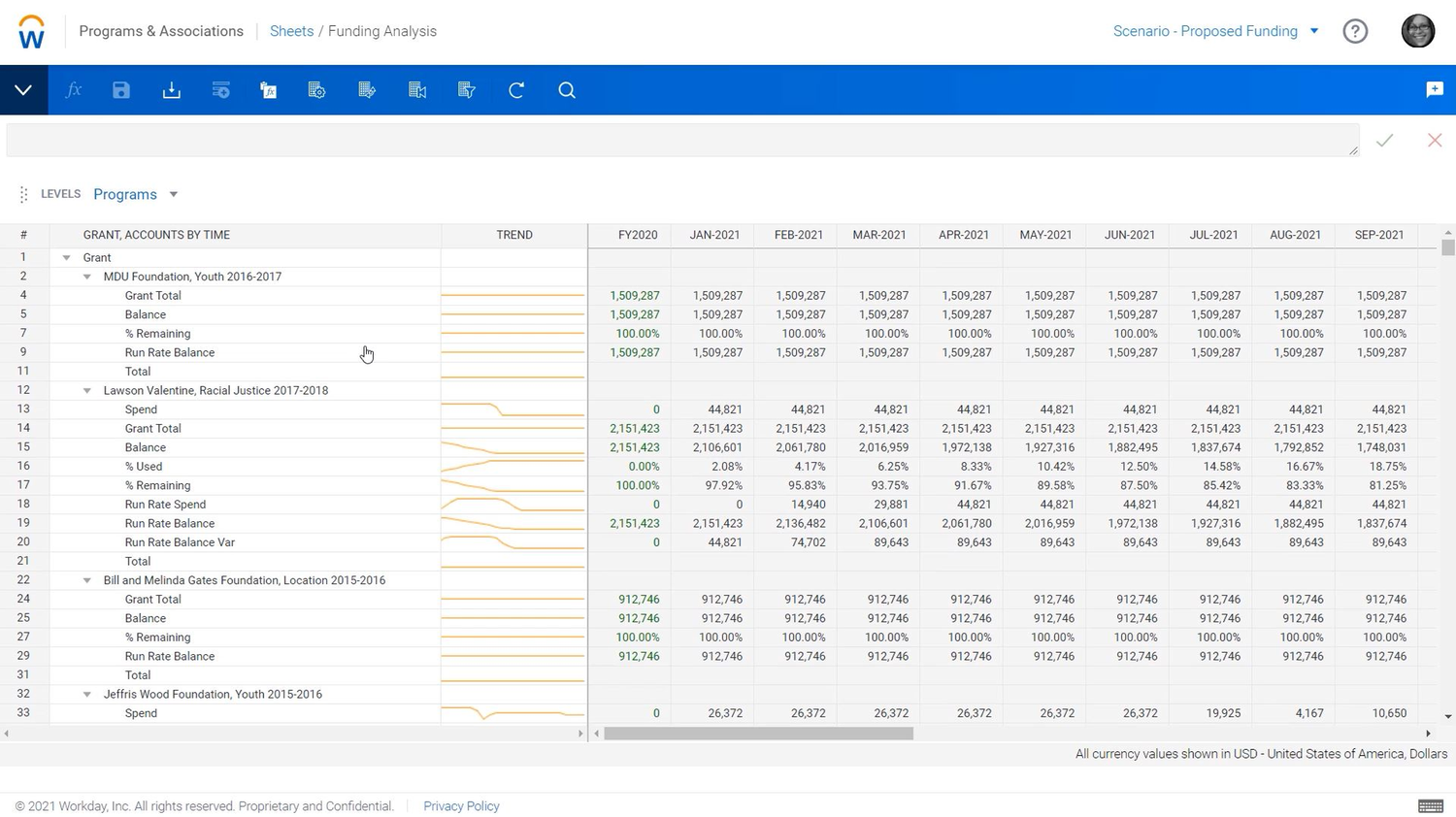1456x817 pixels.
Task: Open the formula helper fx icon
Action: coord(73,89)
